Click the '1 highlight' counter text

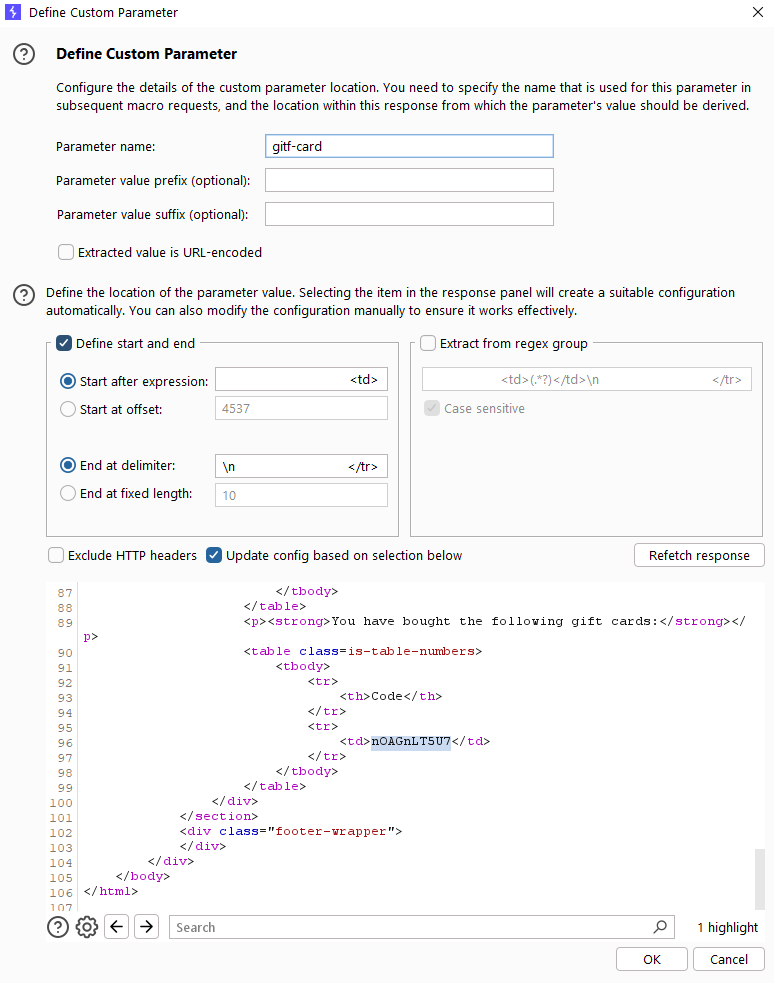pos(727,927)
